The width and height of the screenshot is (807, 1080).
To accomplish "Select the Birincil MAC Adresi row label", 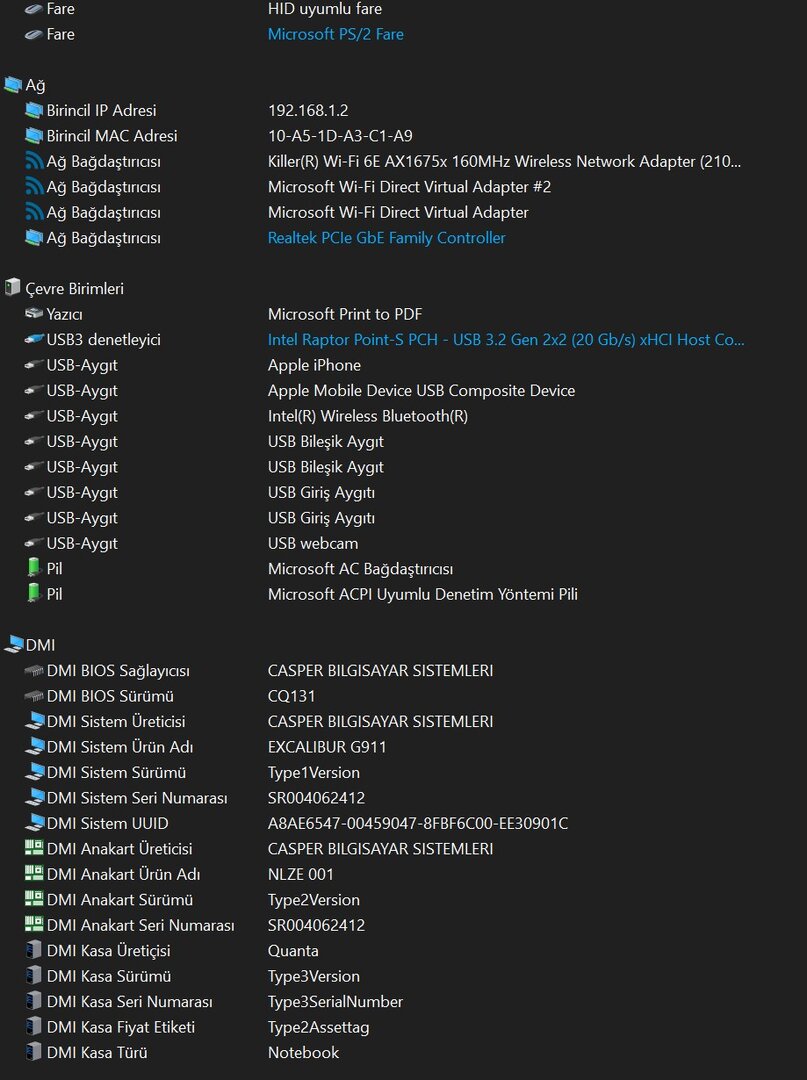I will [112, 136].
